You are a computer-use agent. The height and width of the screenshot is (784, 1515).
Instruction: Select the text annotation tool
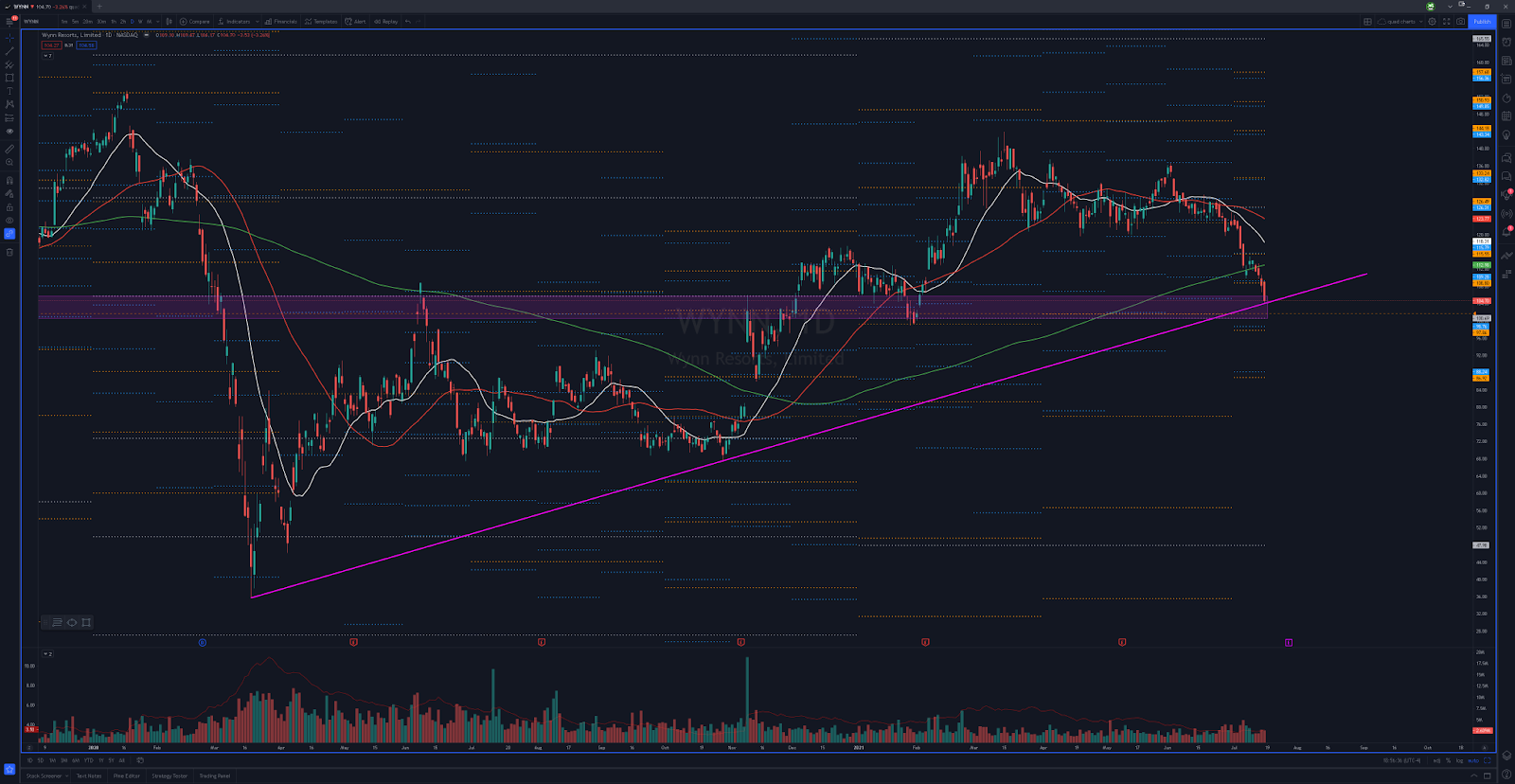[9, 91]
